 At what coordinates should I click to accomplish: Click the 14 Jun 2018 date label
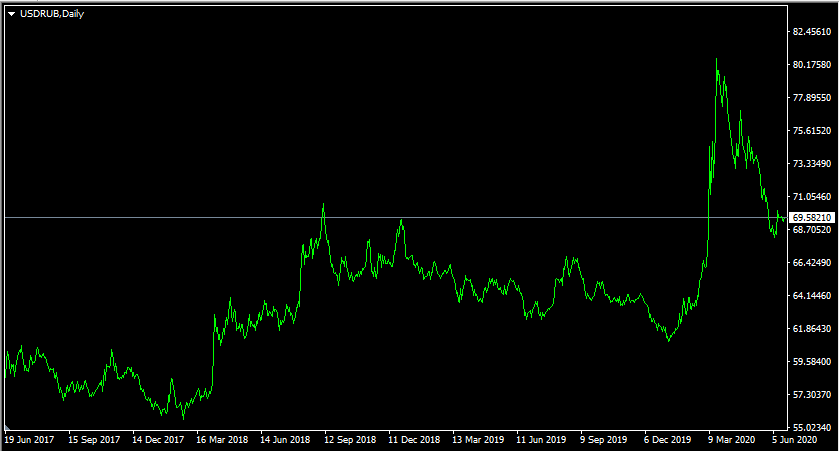coord(285,440)
